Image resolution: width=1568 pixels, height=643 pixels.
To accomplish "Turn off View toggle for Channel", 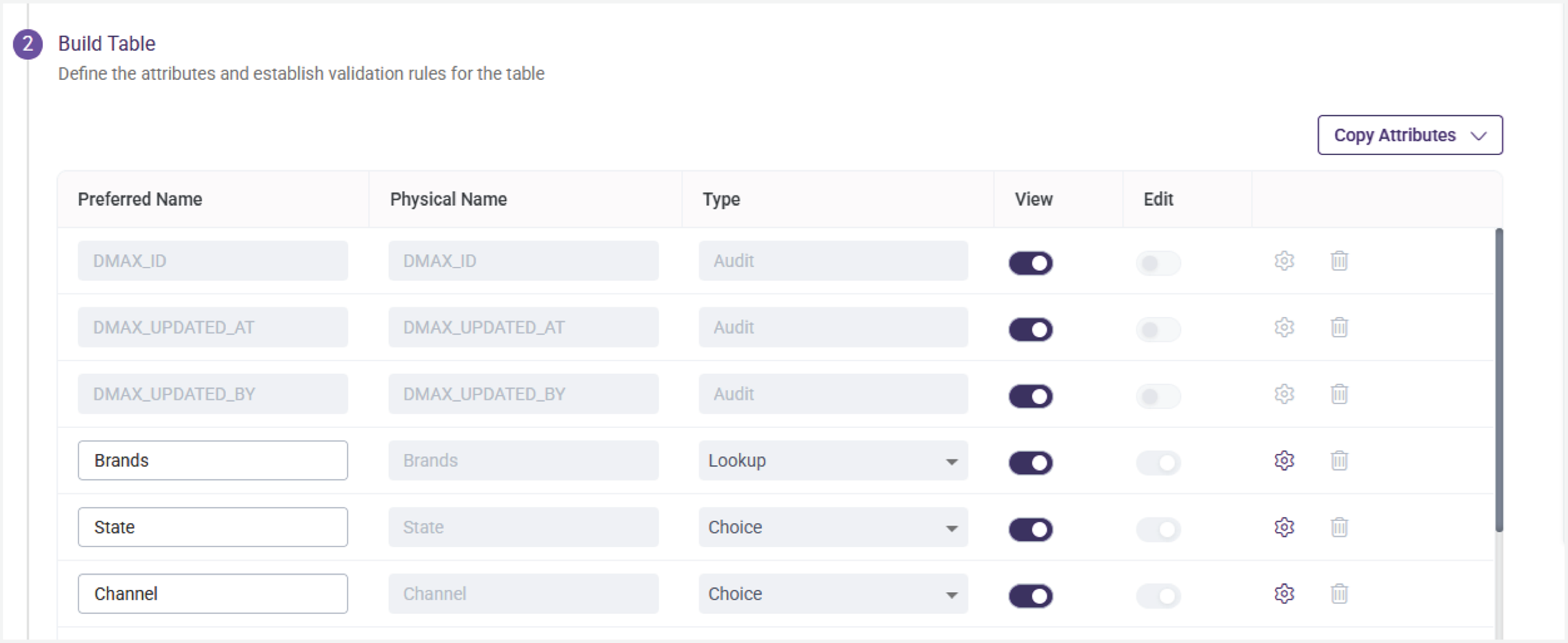I will point(1031,595).
